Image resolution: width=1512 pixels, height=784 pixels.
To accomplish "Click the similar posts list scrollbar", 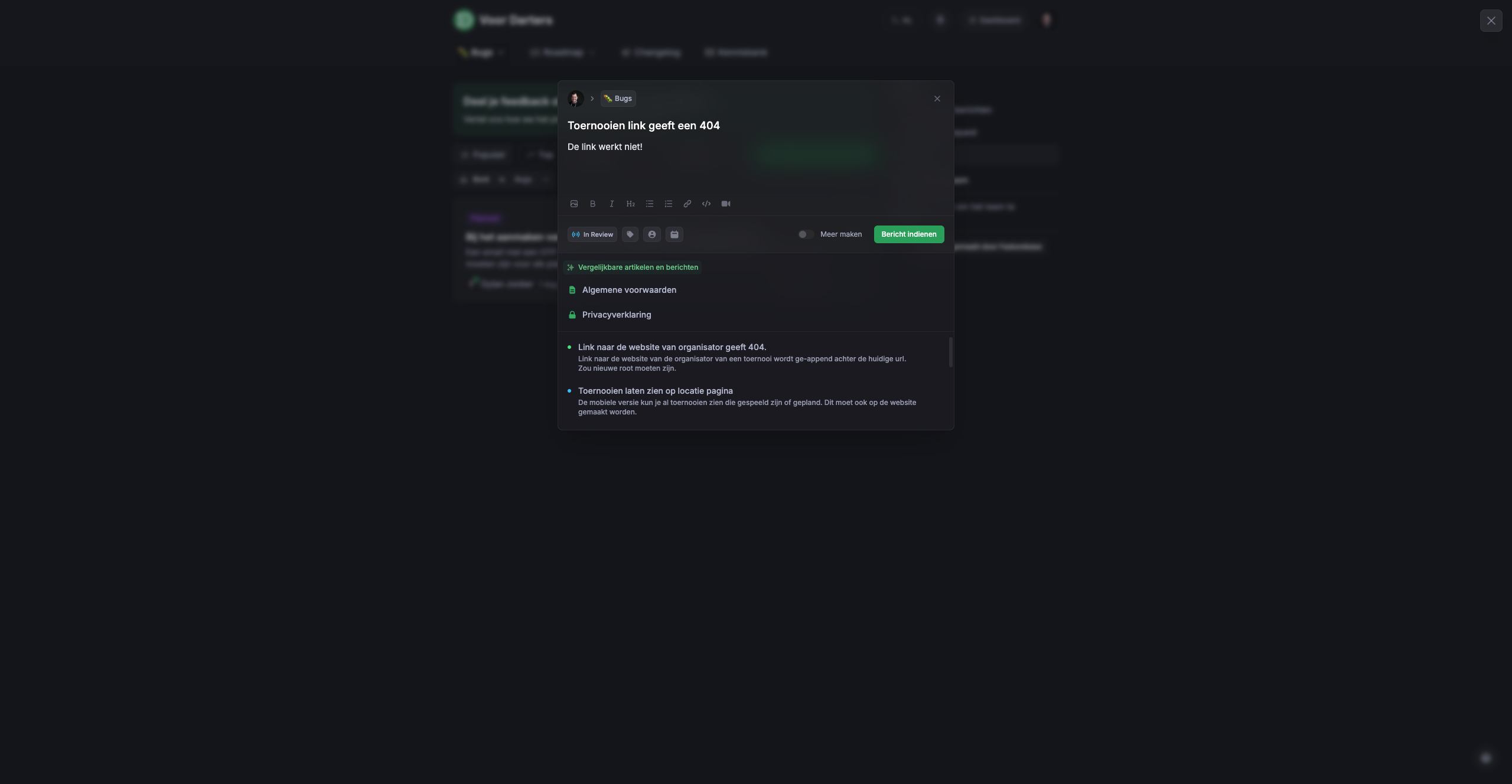I will point(950,352).
